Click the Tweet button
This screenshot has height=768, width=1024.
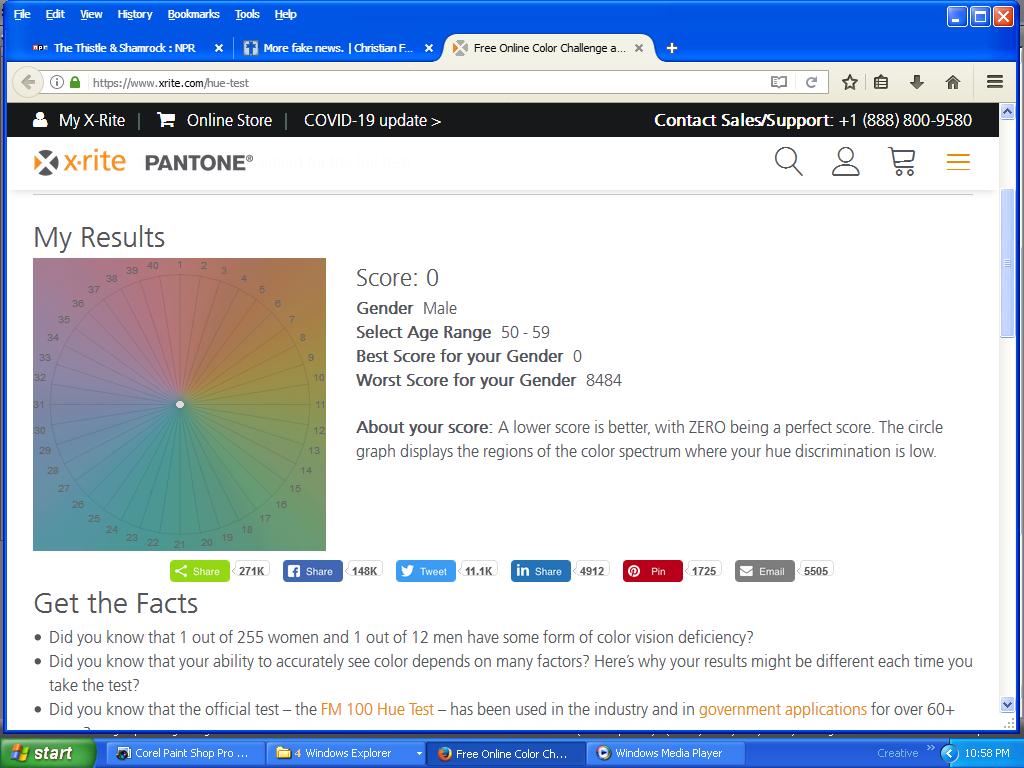[x=425, y=571]
